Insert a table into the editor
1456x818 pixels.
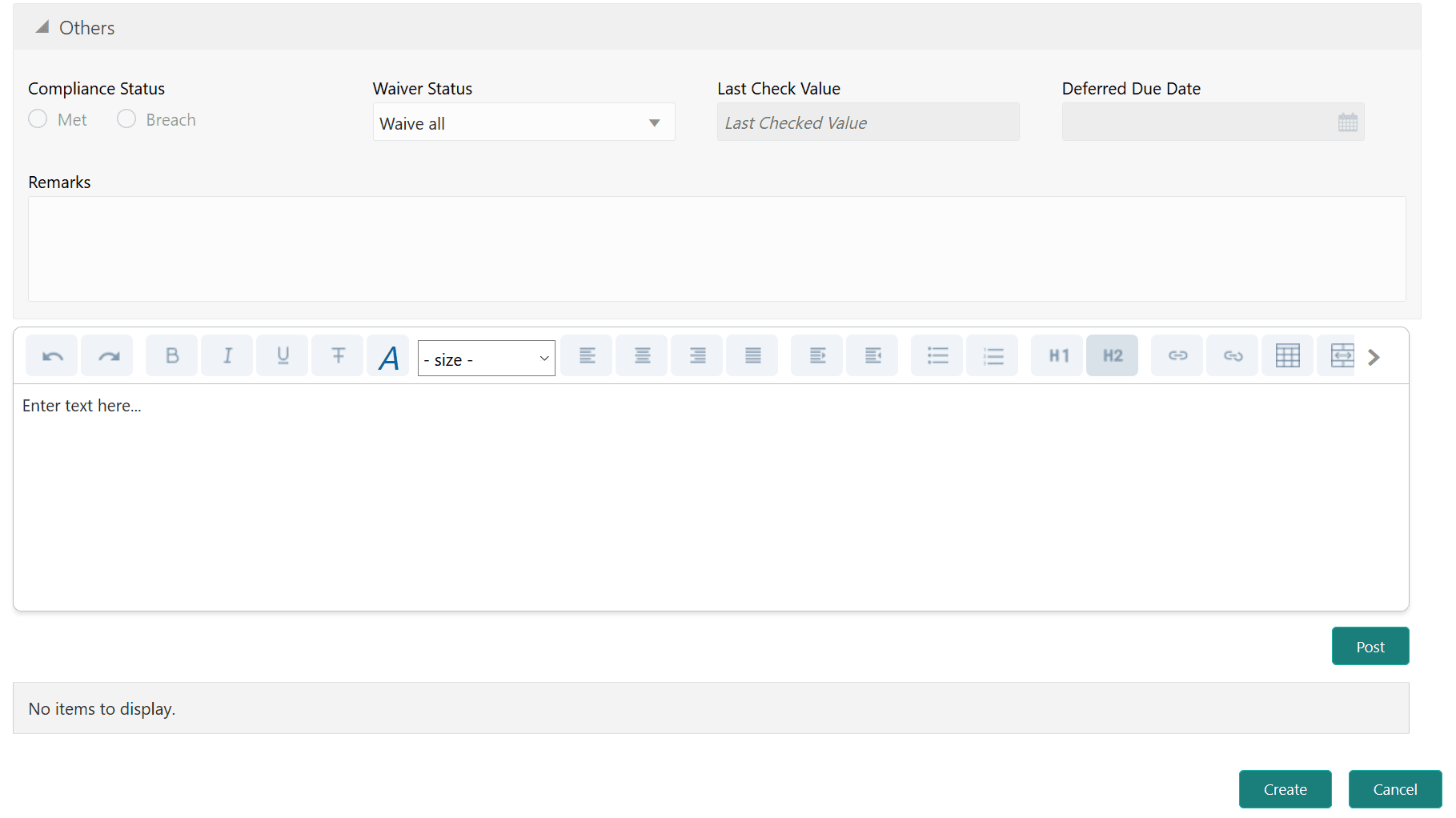coord(1287,355)
